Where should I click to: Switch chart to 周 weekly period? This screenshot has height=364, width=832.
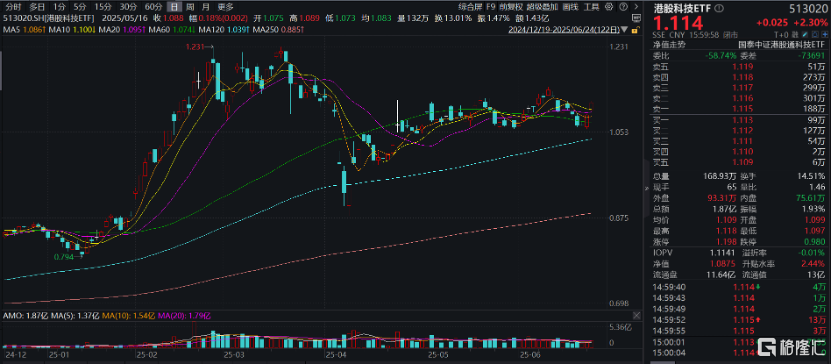(x=190, y=7)
